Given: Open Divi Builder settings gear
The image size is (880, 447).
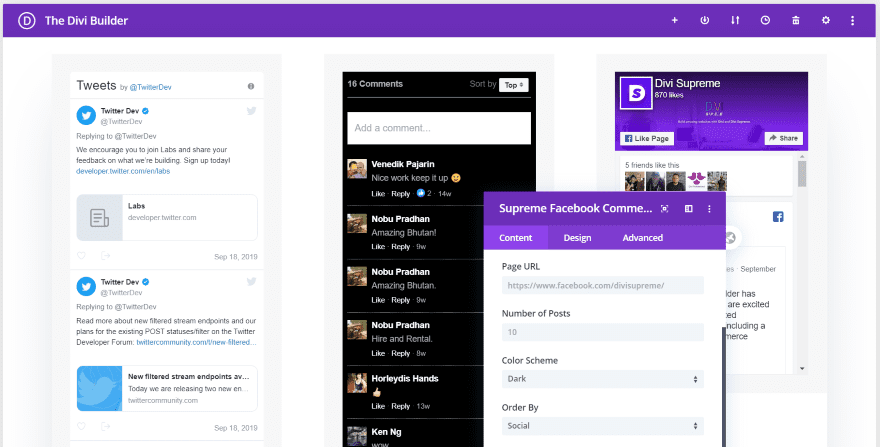Looking at the screenshot, I should [x=826, y=20].
